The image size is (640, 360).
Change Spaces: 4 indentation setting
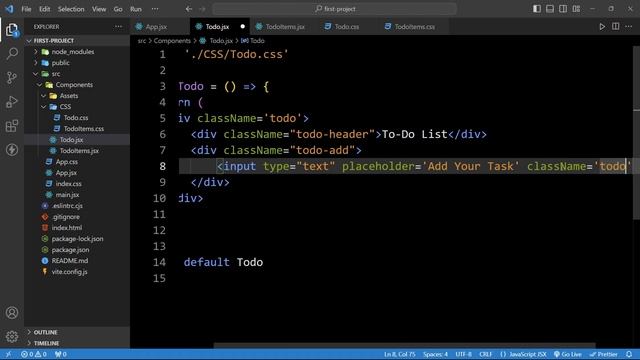pos(435,354)
